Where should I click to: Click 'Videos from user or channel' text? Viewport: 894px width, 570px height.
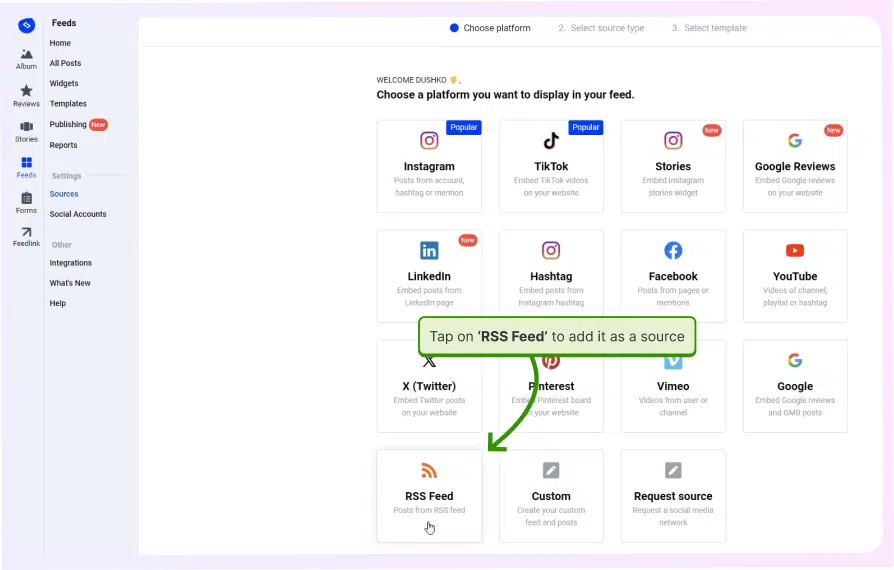[673, 406]
